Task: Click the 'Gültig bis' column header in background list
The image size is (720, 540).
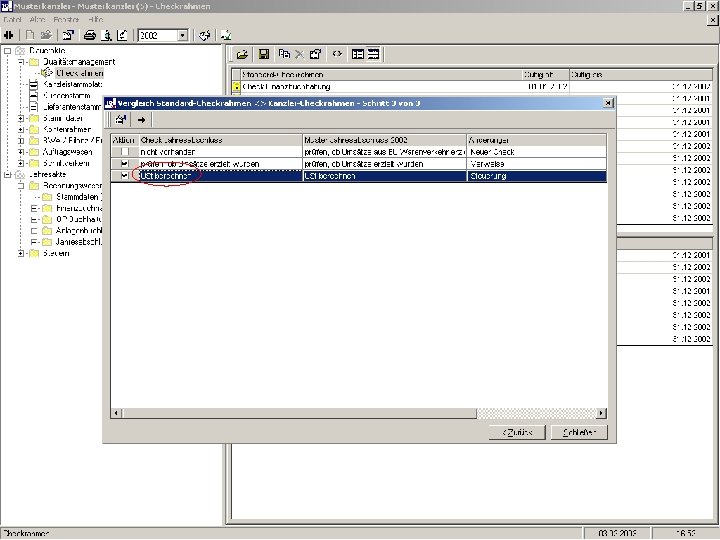Action: (641, 74)
